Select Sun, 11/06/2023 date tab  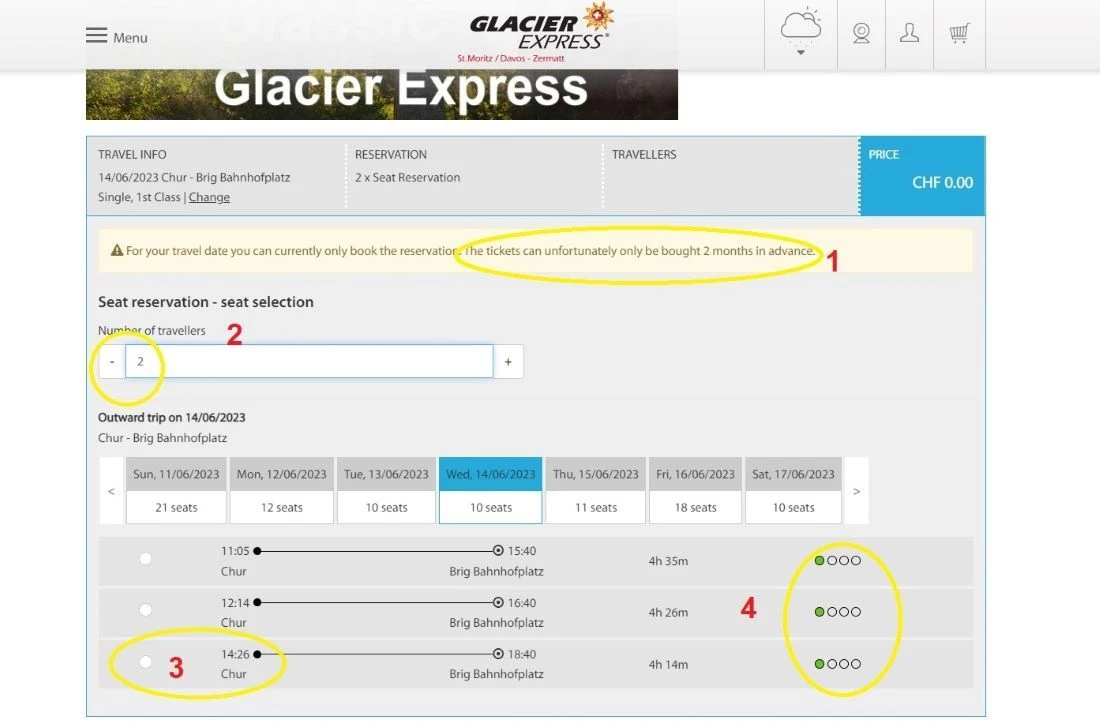pyautogui.click(x=176, y=490)
